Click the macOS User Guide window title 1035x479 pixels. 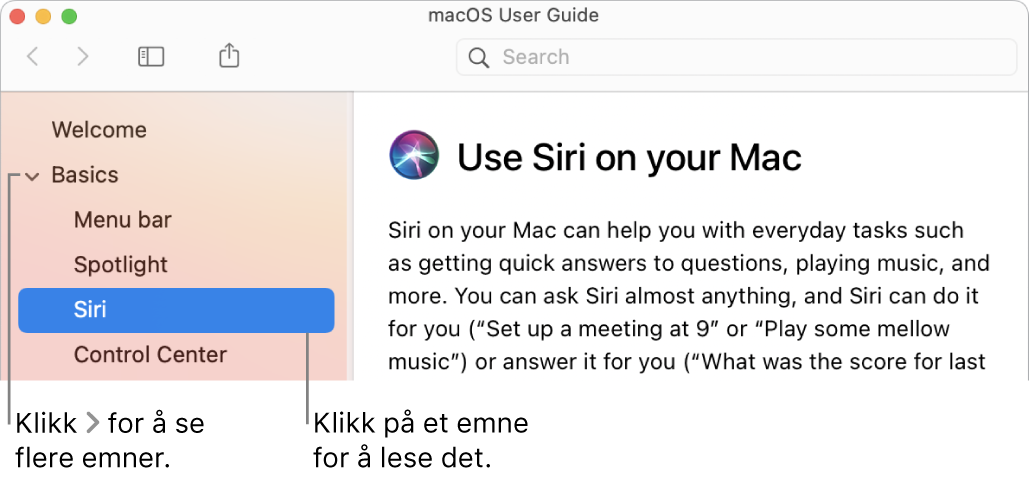click(514, 15)
